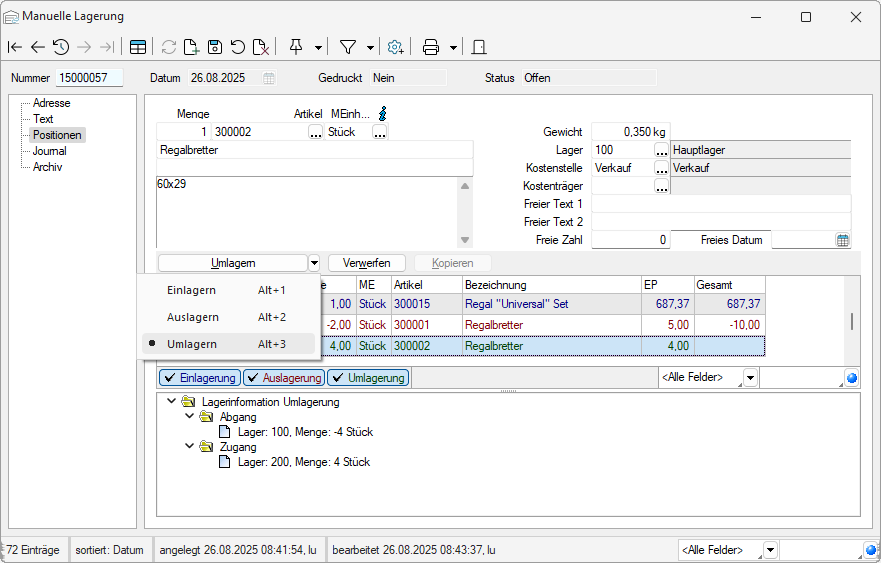881x563 pixels.
Task: Jump to the first record arrow
Action: (14, 47)
